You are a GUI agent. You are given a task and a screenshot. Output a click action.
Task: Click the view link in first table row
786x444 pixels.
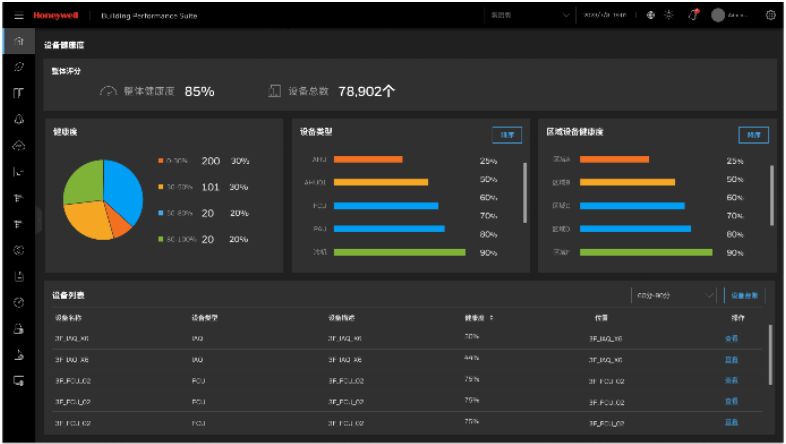730,338
